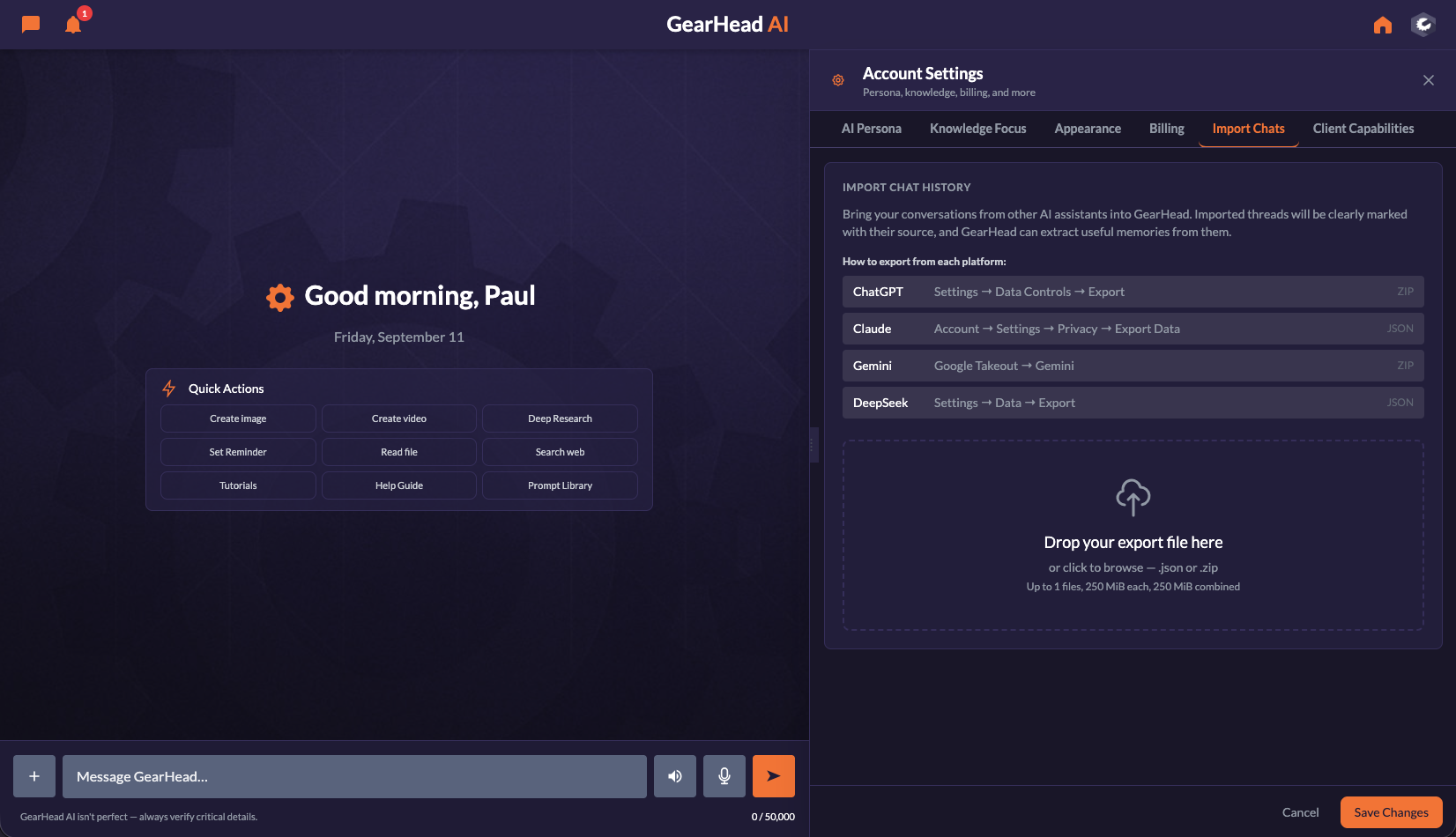Open the Prompt Library button
The height and width of the screenshot is (837, 1456).
tap(560, 485)
